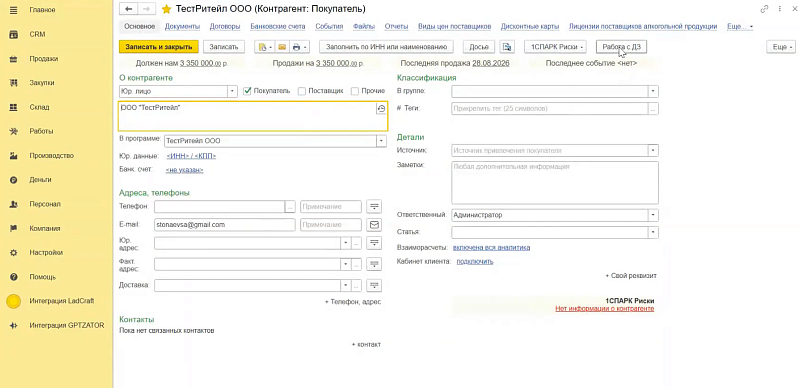Expand the В группе dropdown

[x=653, y=91]
